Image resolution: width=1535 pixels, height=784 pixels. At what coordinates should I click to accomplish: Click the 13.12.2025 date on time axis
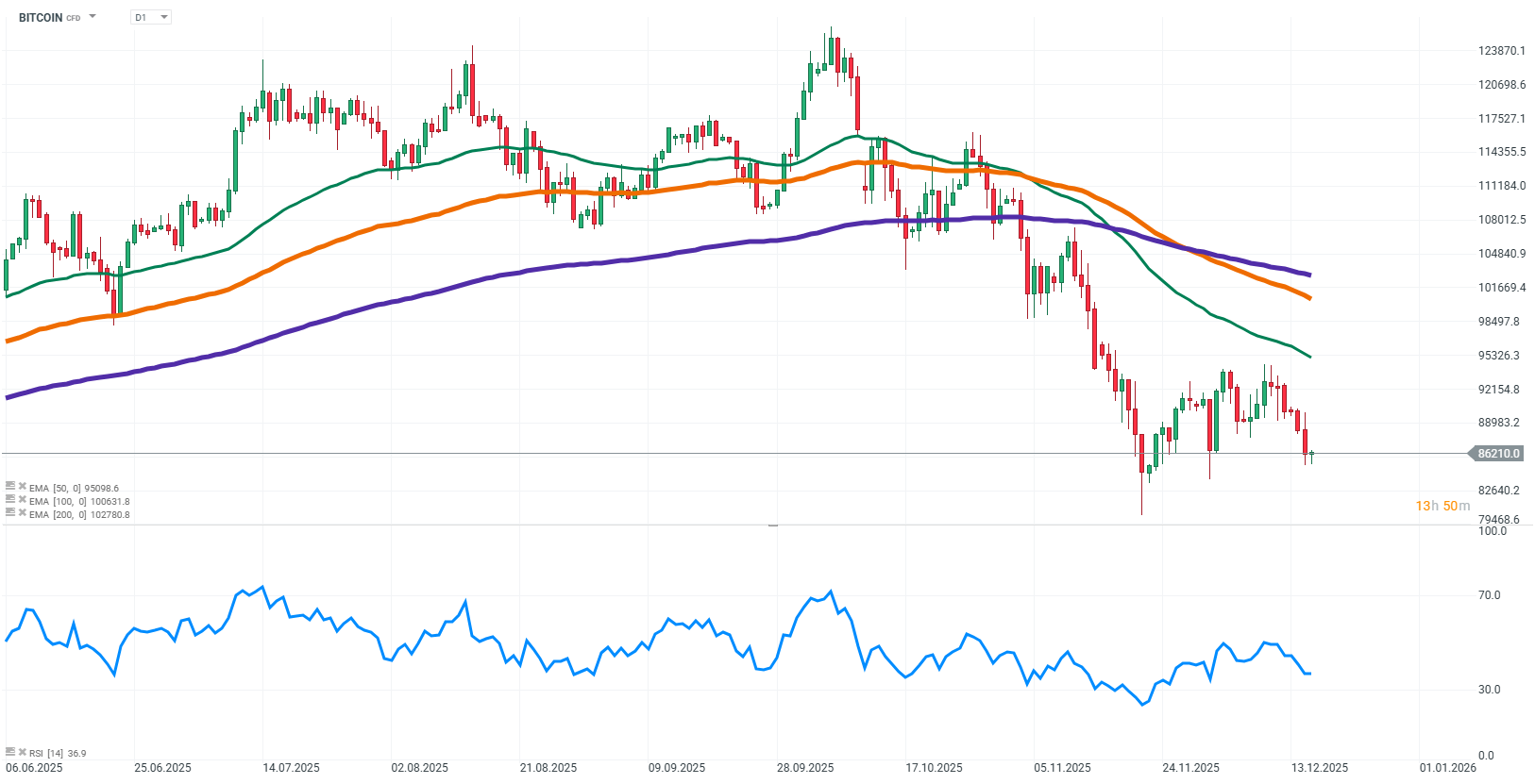(1319, 768)
